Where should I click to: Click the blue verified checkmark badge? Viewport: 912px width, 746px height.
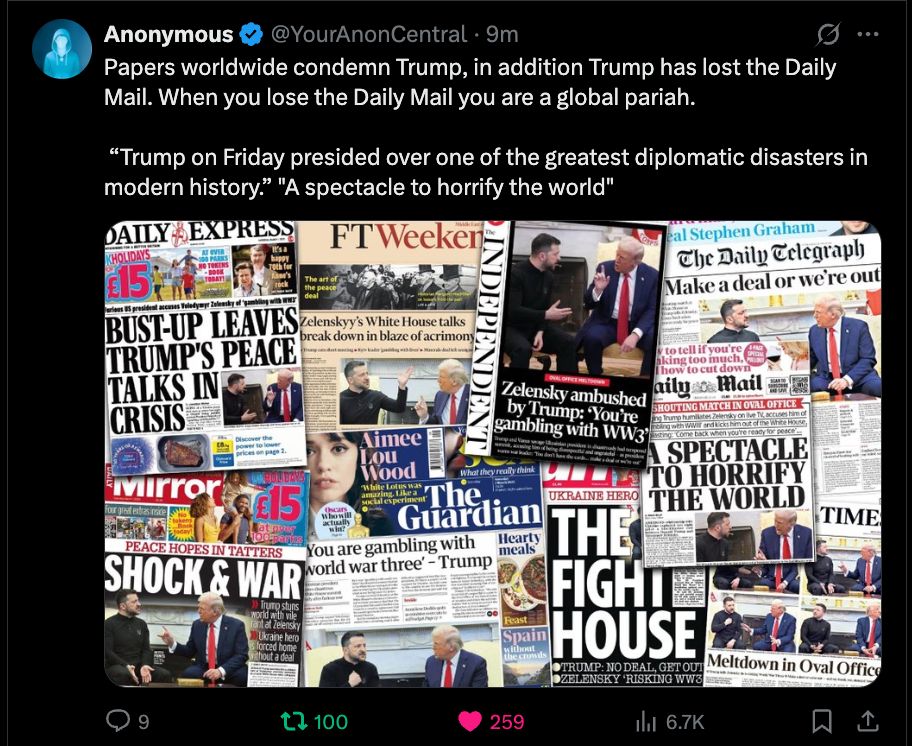point(251,35)
